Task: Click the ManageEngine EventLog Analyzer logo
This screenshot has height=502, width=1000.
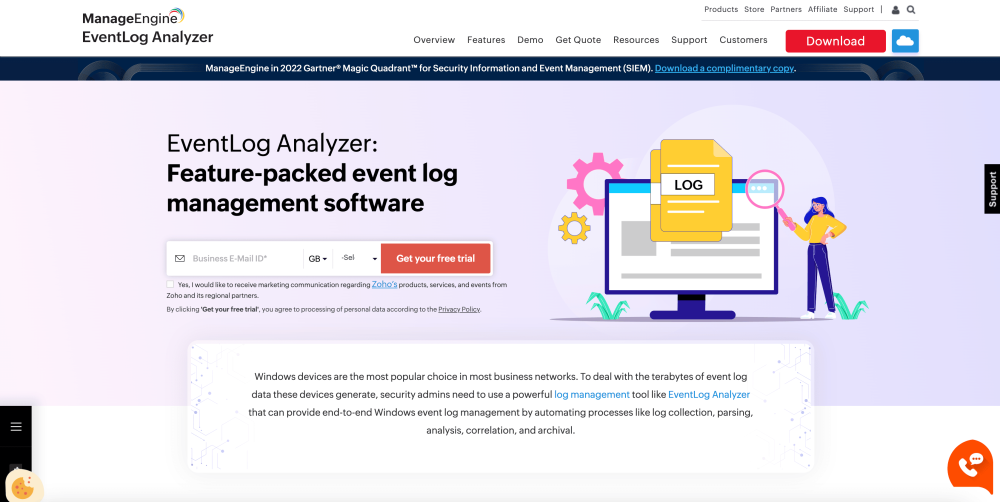Action: pos(147,27)
